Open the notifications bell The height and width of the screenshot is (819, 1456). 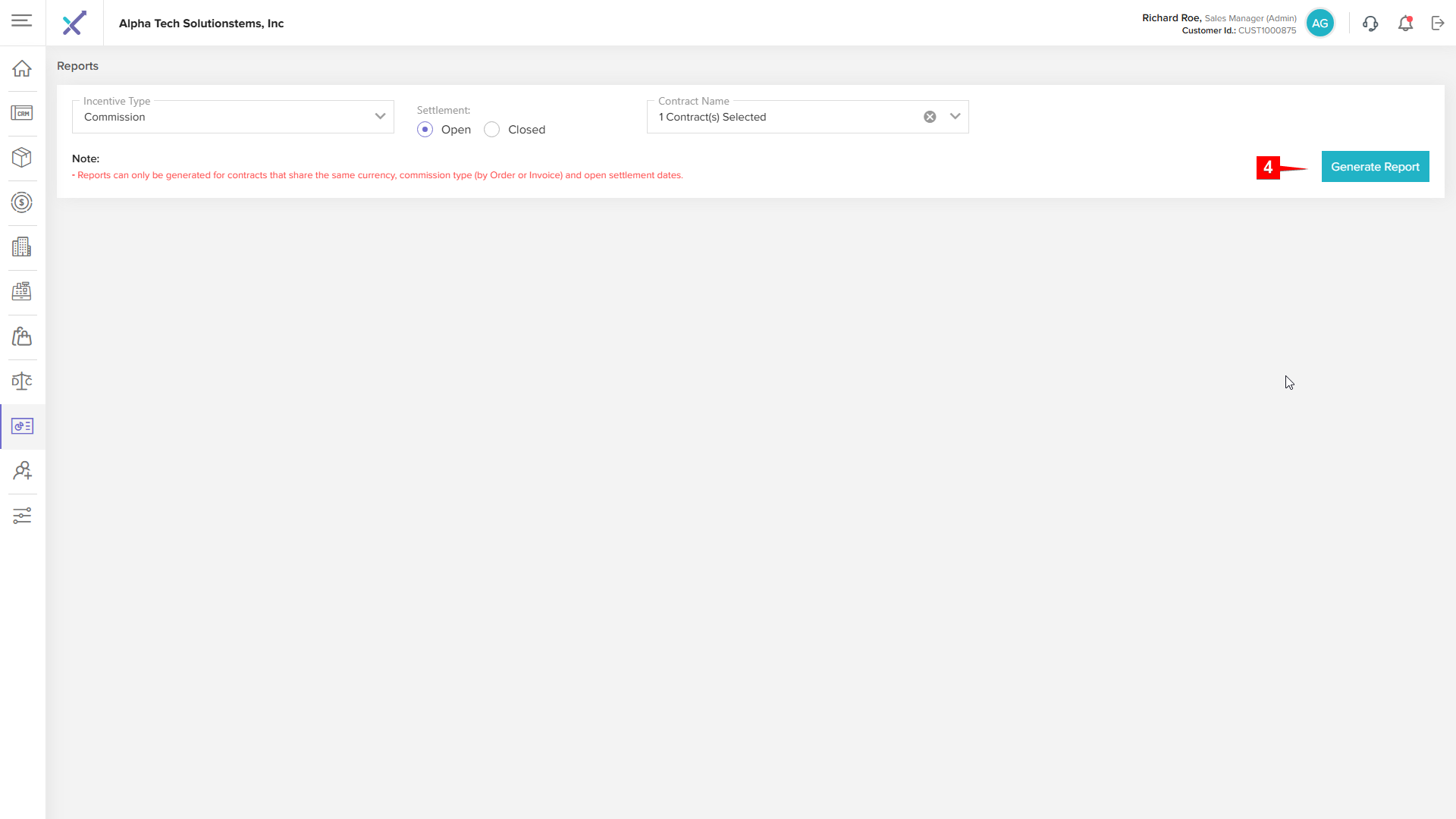coord(1405,24)
